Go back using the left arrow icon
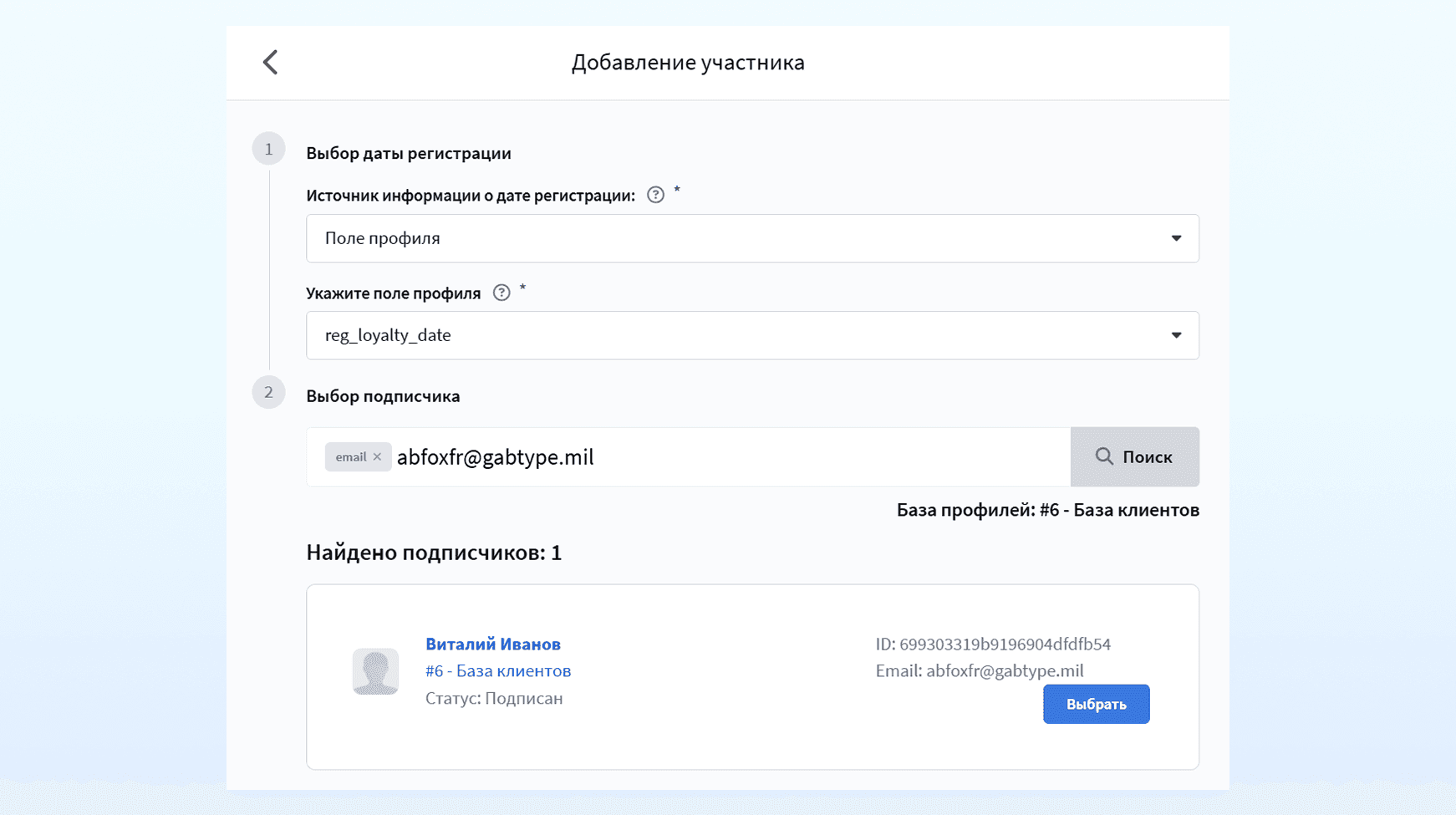 pyautogui.click(x=270, y=62)
